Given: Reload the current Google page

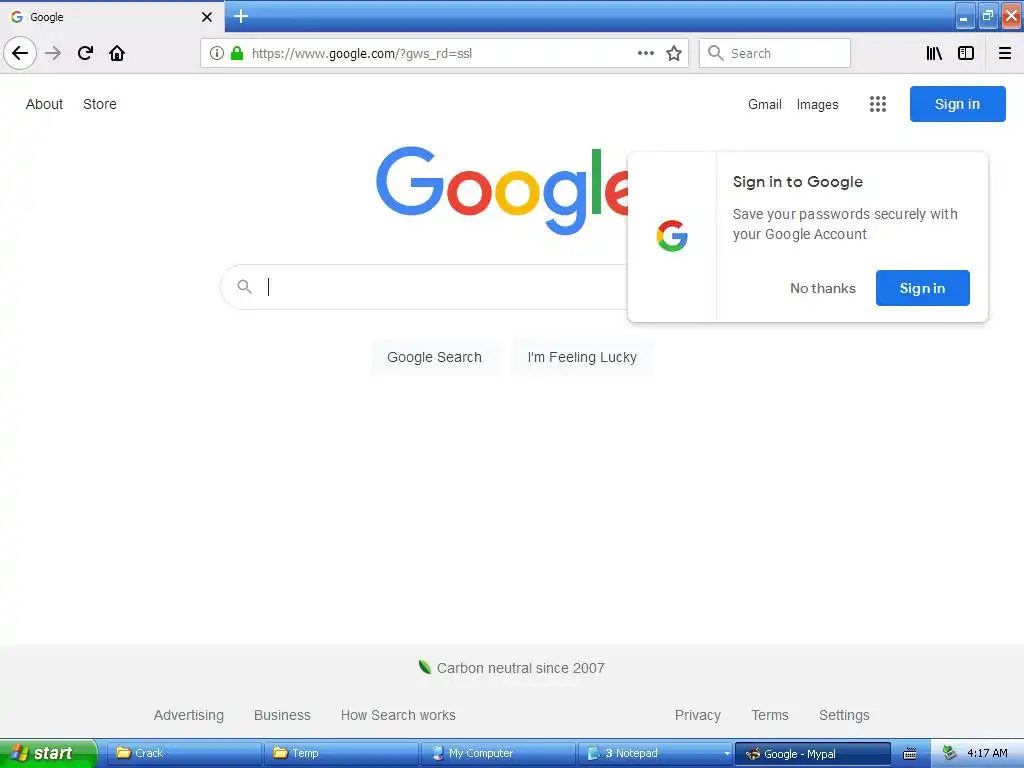Looking at the screenshot, I should point(85,53).
